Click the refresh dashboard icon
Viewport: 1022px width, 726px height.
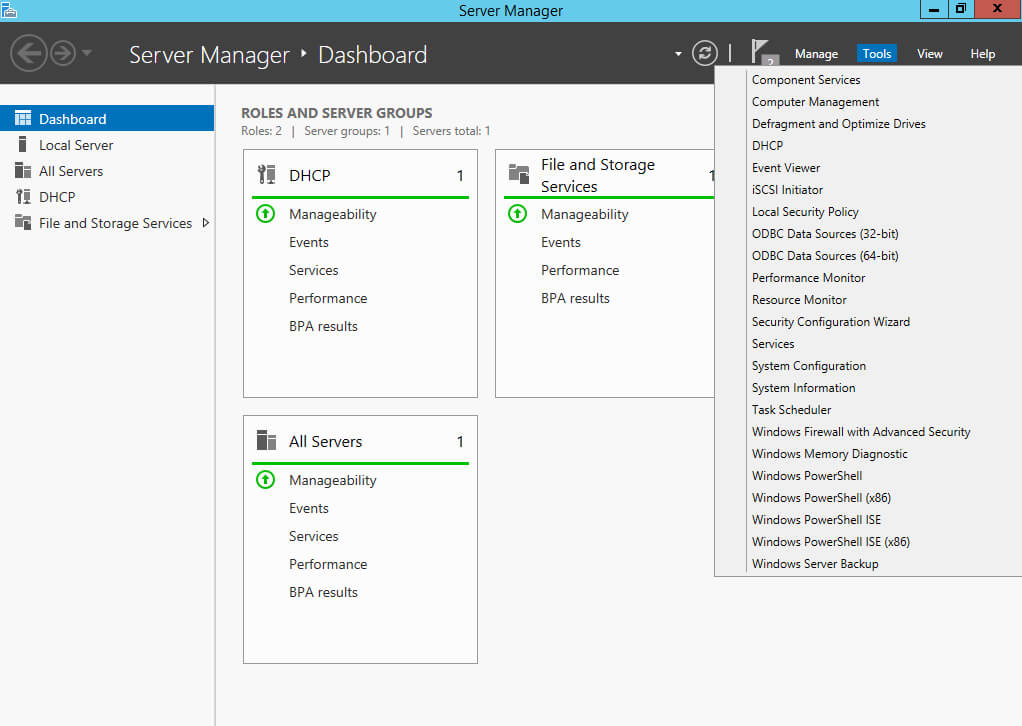pos(705,53)
